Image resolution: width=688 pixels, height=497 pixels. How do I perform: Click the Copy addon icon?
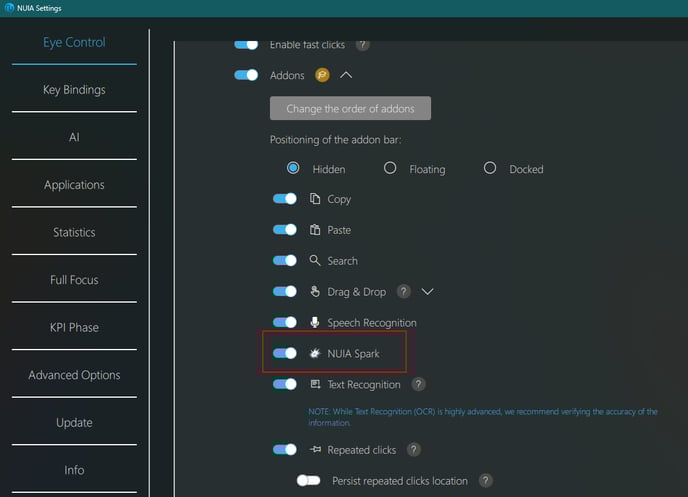pos(315,199)
